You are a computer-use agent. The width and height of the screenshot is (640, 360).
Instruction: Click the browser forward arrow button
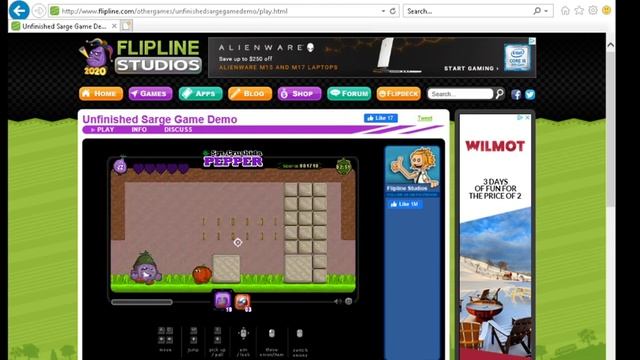(x=39, y=11)
